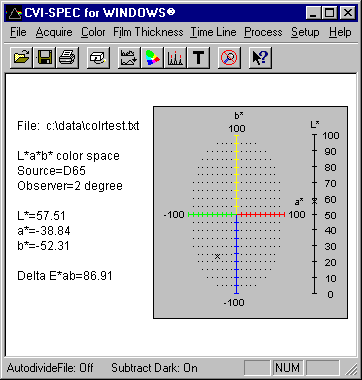Click the spectral peaks chart icon
Screen dimensions: 362x380
(x=175, y=58)
